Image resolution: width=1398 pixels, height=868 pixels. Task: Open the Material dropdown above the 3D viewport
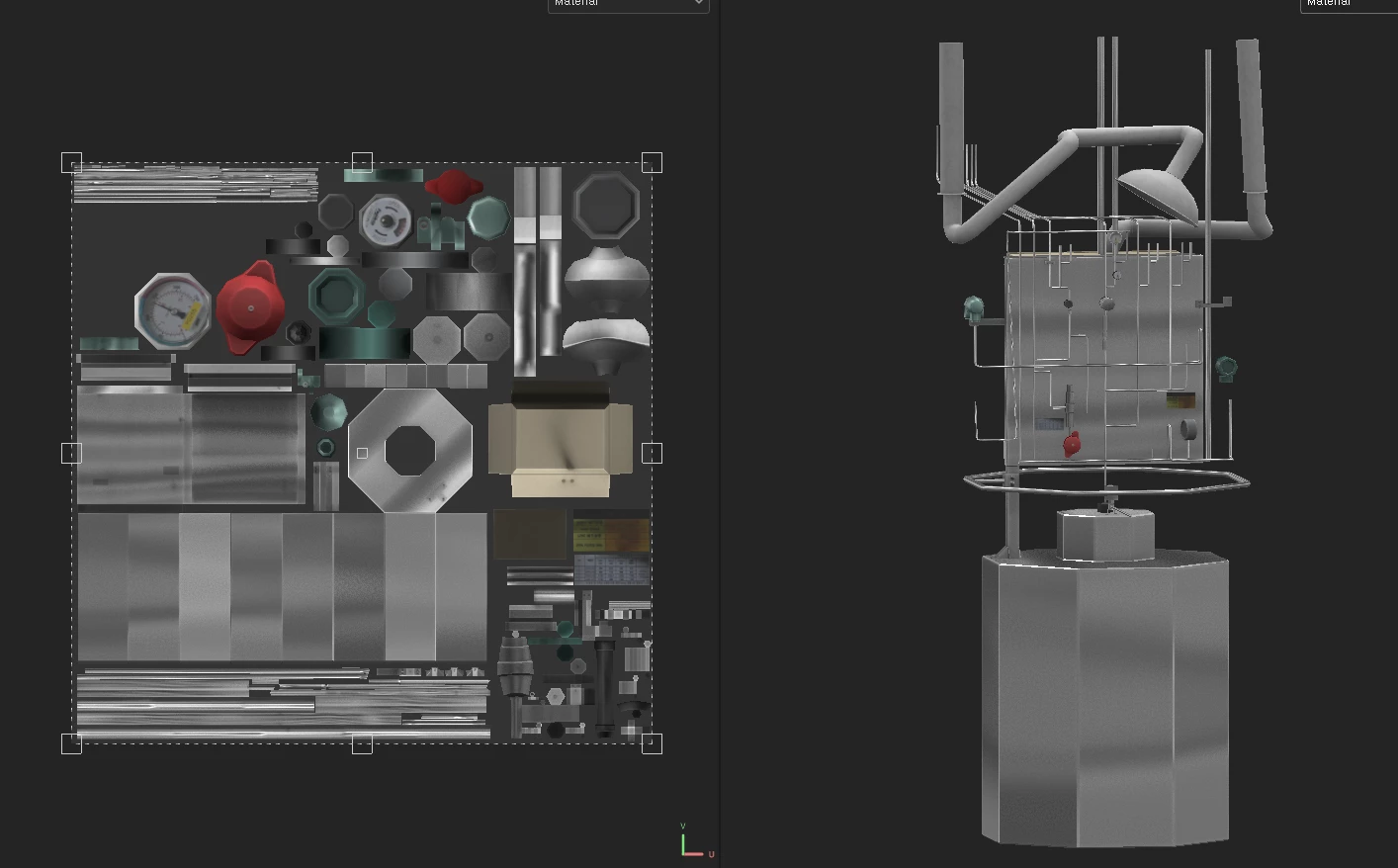click(x=1349, y=4)
